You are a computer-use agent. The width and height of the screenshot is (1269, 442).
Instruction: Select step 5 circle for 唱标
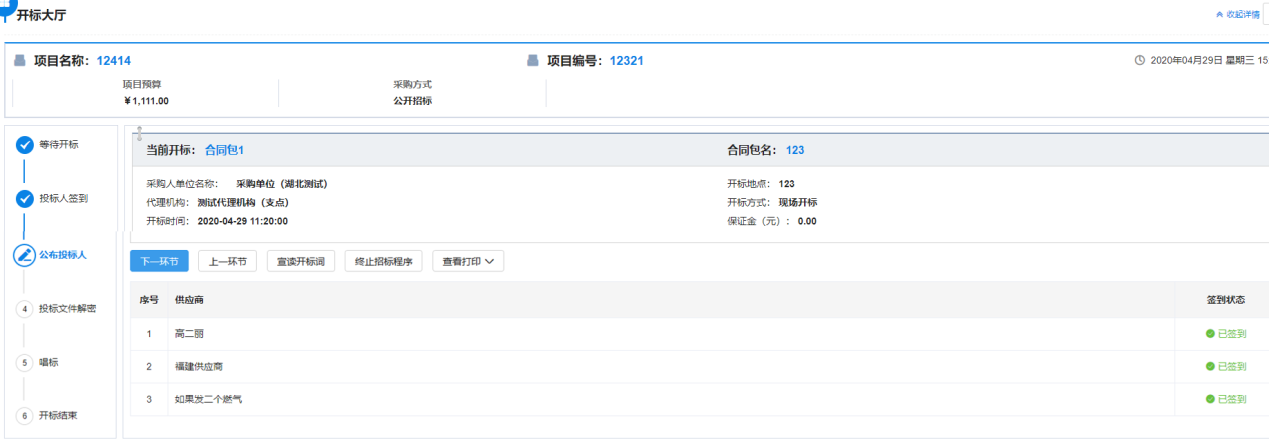pyautogui.click(x=25, y=363)
